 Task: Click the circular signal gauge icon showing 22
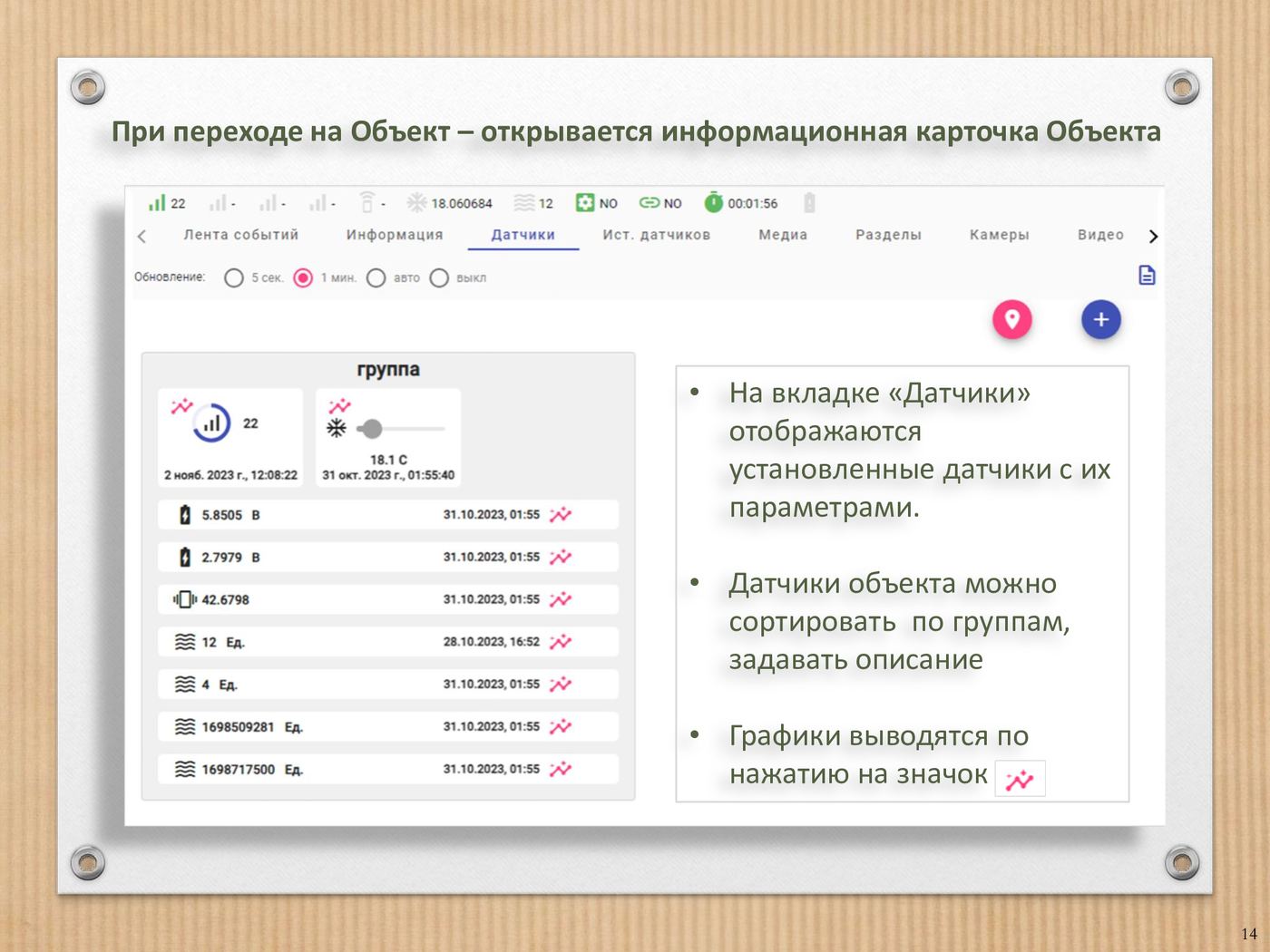(211, 423)
